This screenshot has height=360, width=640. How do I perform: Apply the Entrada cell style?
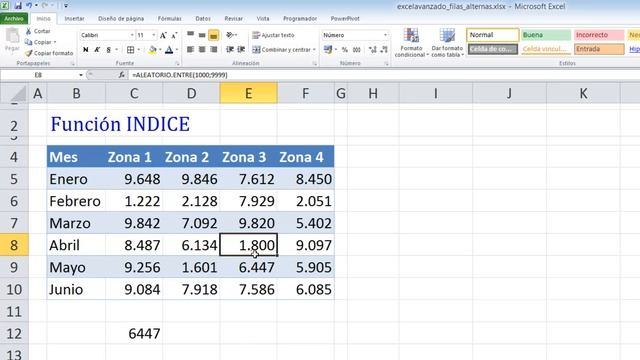coord(599,49)
